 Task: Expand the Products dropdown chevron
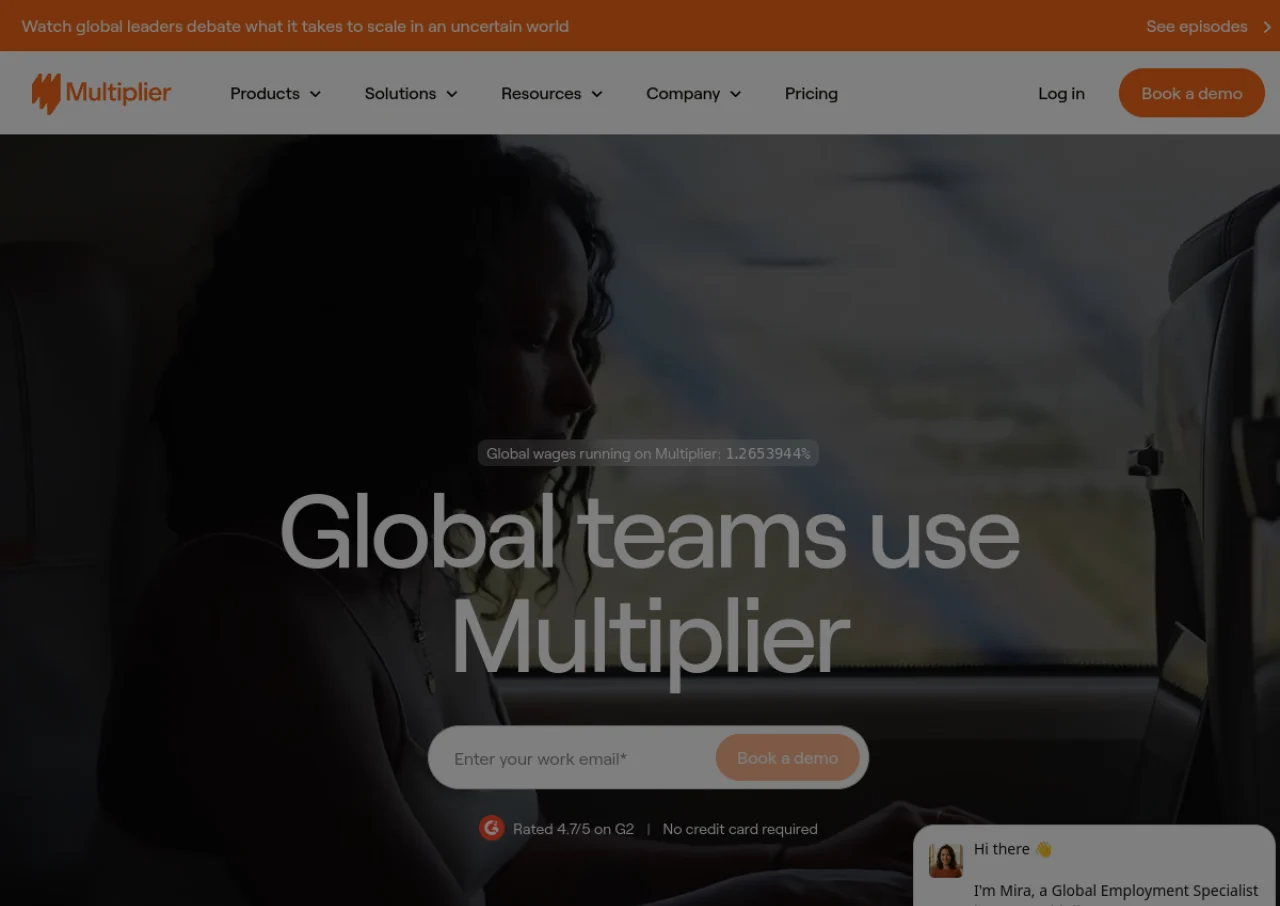315,94
